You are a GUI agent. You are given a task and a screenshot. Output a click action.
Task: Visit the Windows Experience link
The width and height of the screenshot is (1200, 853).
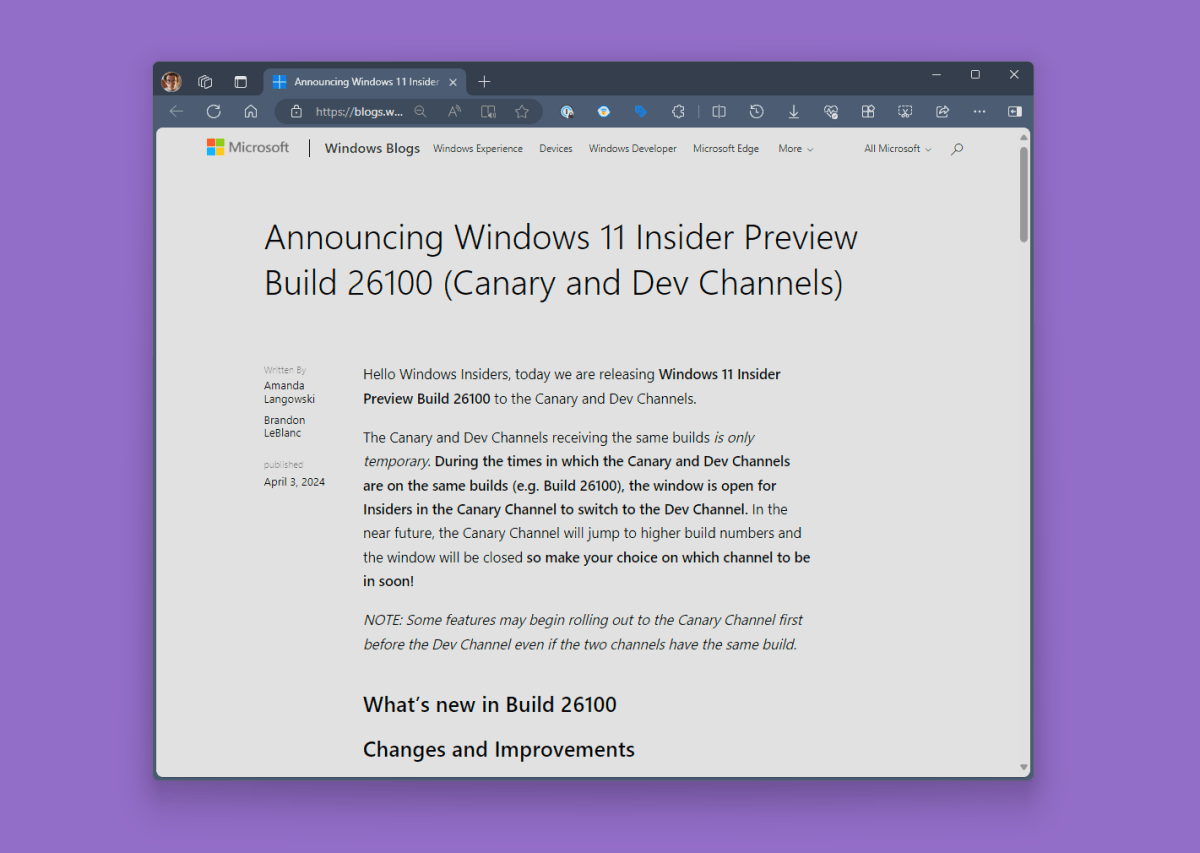click(x=477, y=148)
